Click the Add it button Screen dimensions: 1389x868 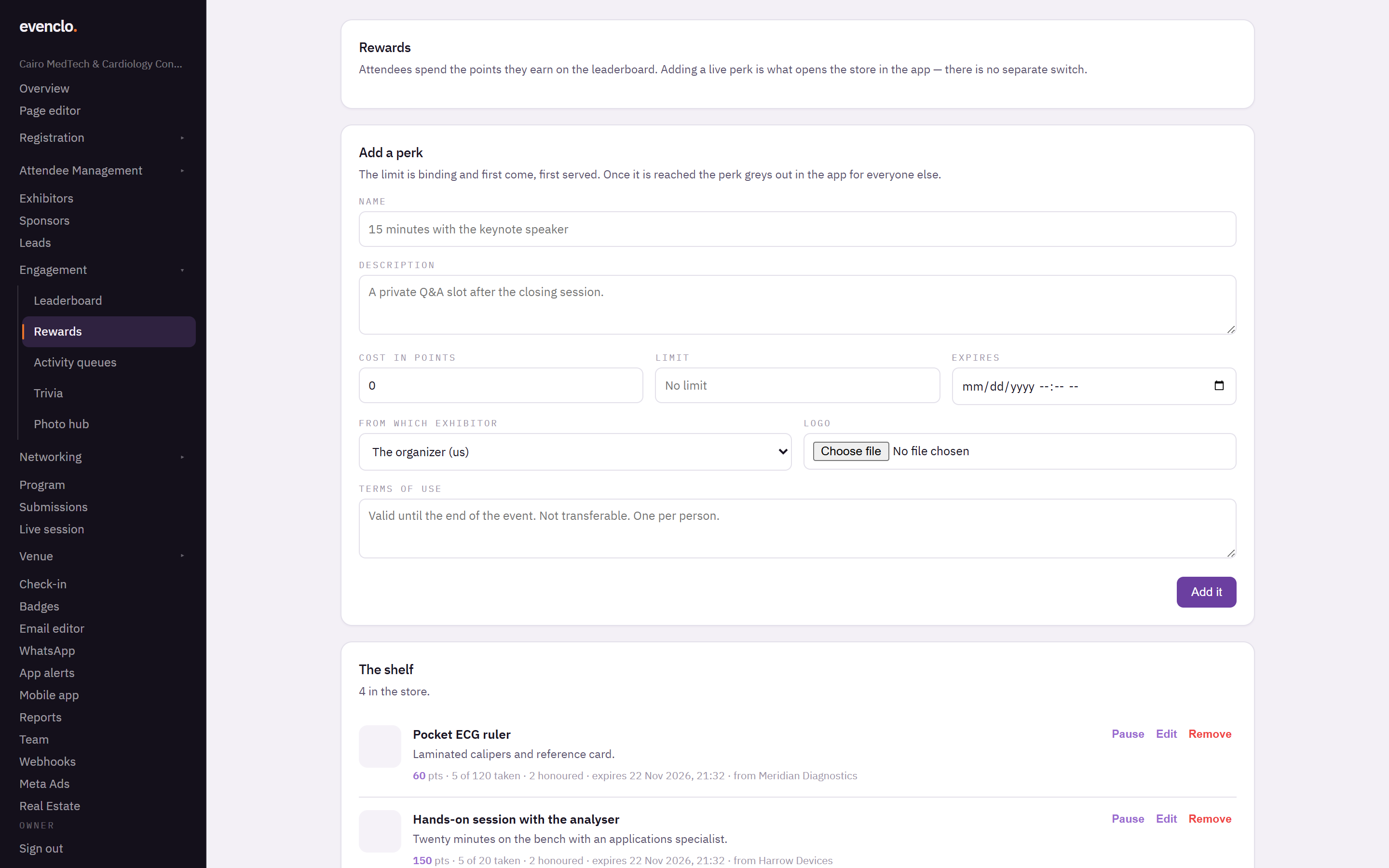tap(1206, 592)
